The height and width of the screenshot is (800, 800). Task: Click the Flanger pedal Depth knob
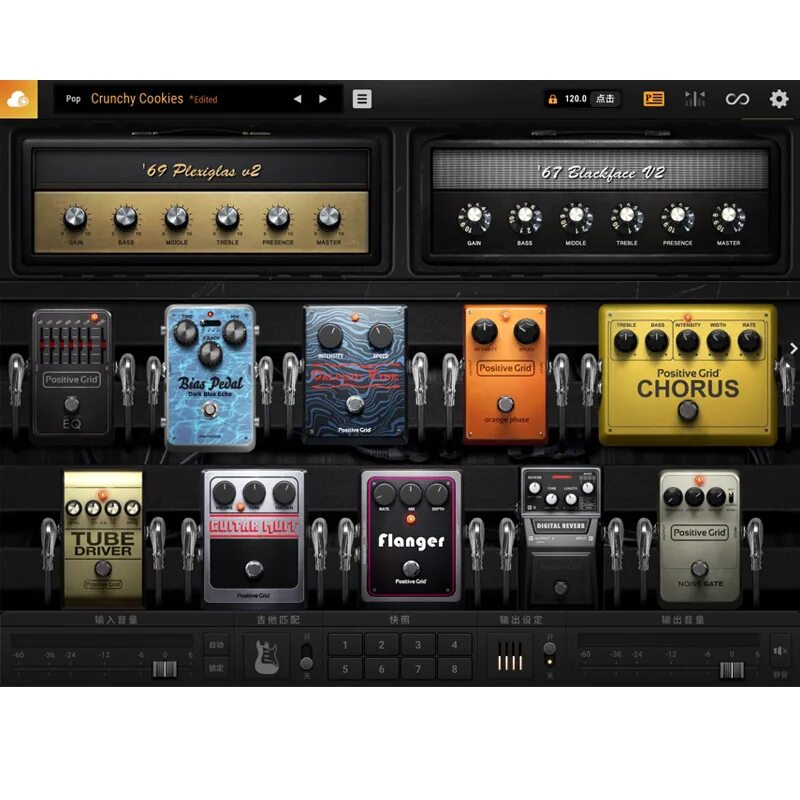[437, 494]
